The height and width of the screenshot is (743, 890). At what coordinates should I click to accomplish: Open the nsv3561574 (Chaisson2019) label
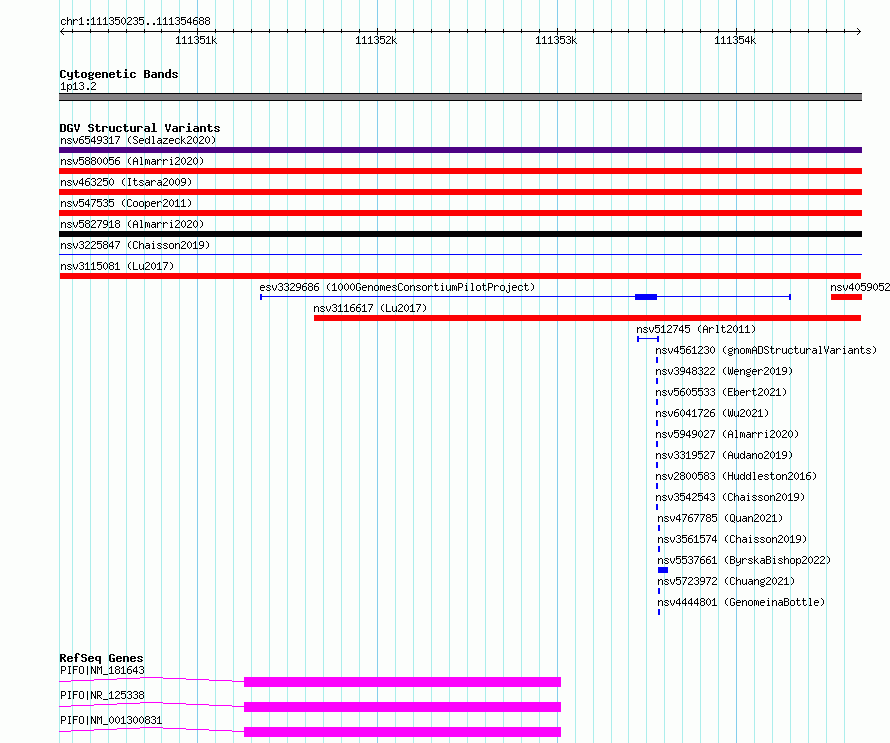click(732, 539)
